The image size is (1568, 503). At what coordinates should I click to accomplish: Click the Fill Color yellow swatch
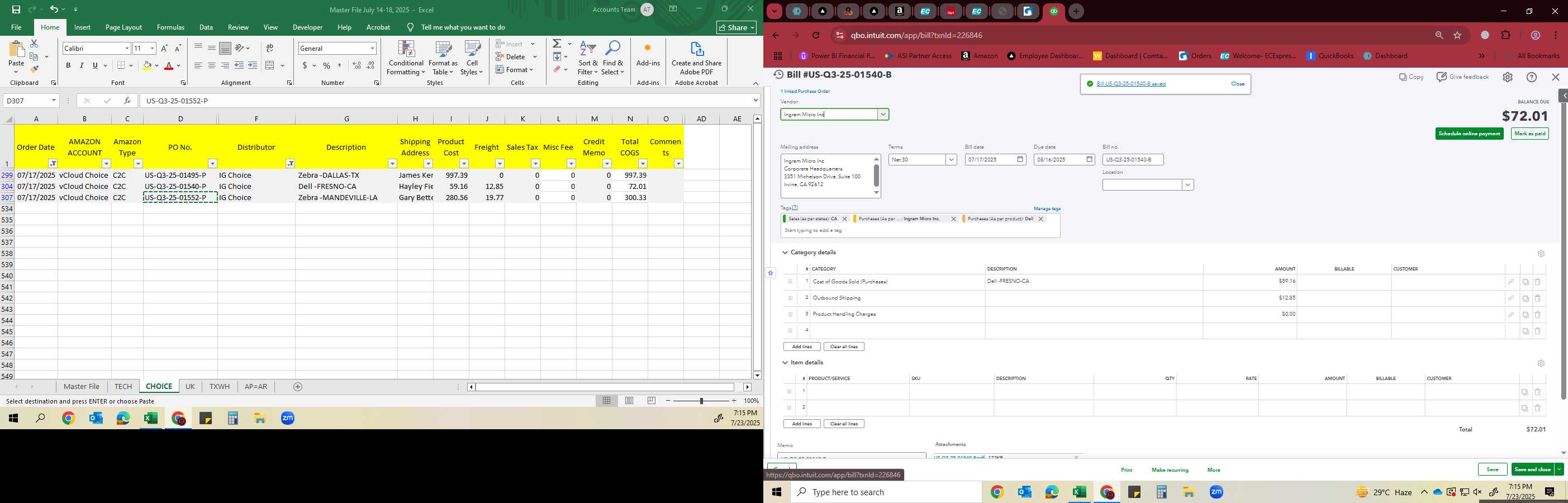tap(147, 65)
